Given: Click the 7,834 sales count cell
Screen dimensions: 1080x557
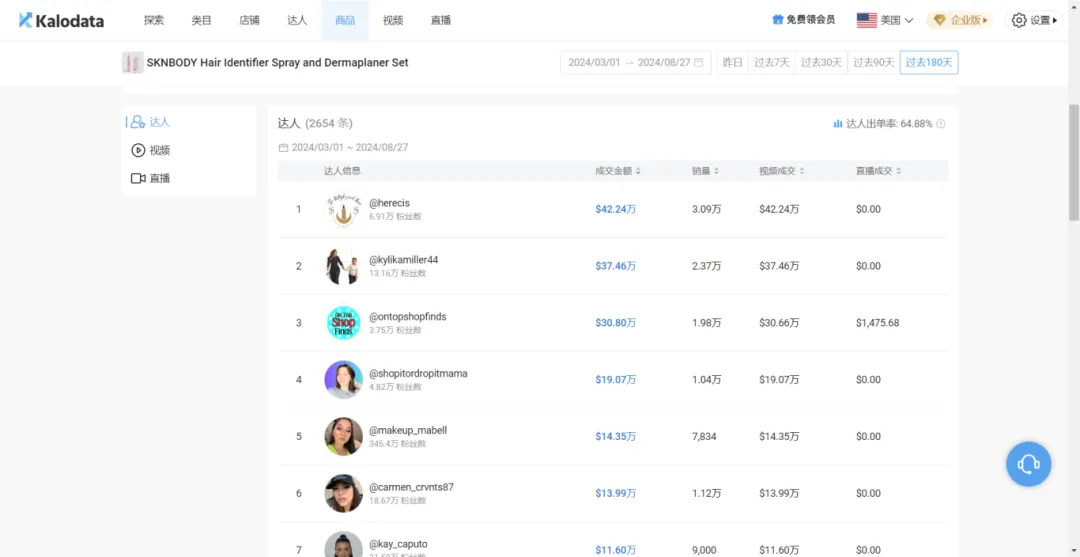Looking at the screenshot, I should pyautogui.click(x=704, y=437).
